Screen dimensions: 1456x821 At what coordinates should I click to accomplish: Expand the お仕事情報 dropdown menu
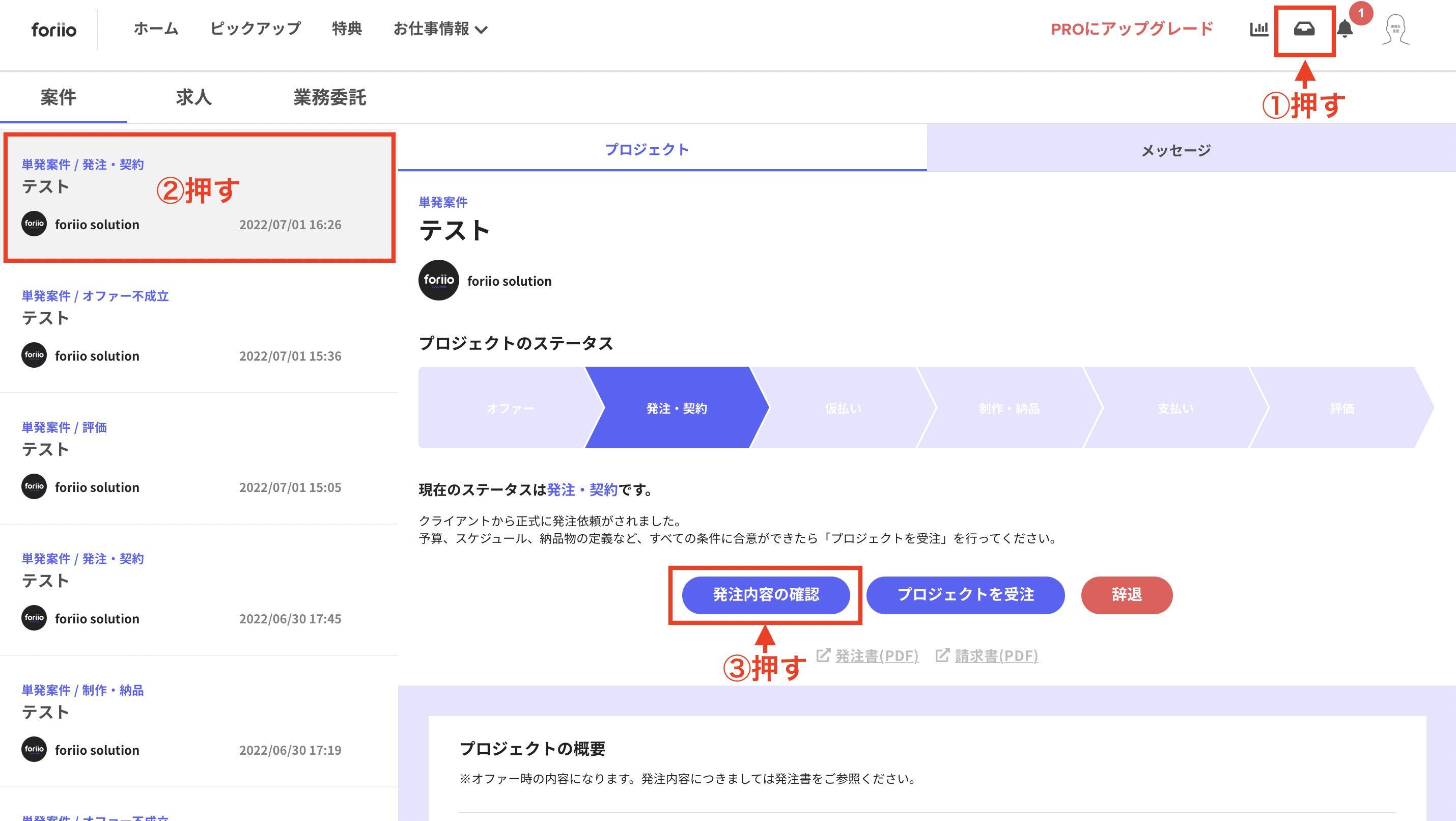tap(440, 29)
